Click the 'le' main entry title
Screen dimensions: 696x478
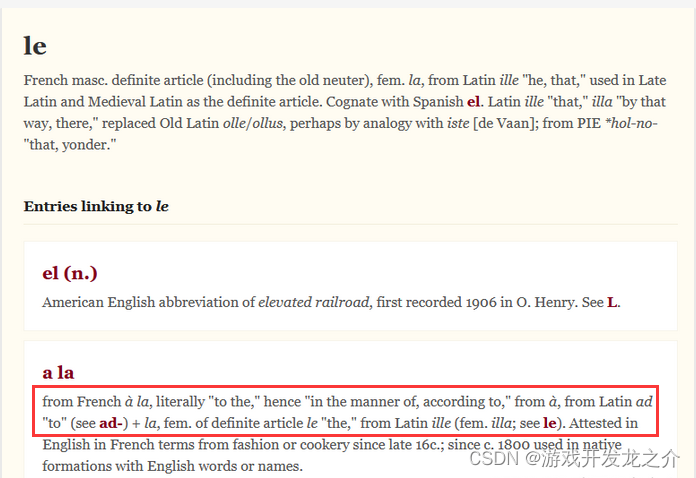tap(35, 46)
